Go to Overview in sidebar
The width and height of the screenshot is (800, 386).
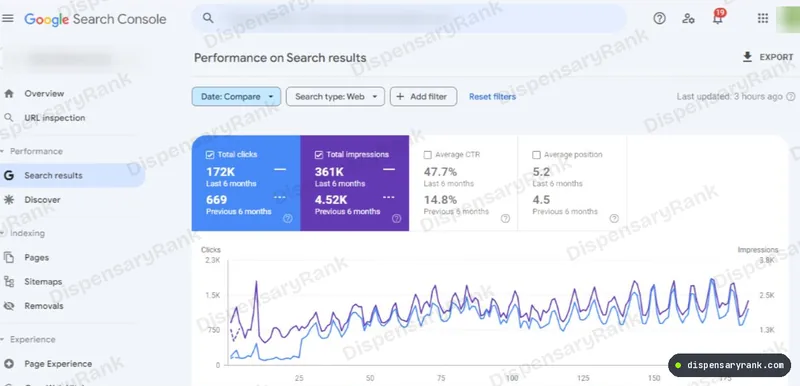(x=44, y=94)
